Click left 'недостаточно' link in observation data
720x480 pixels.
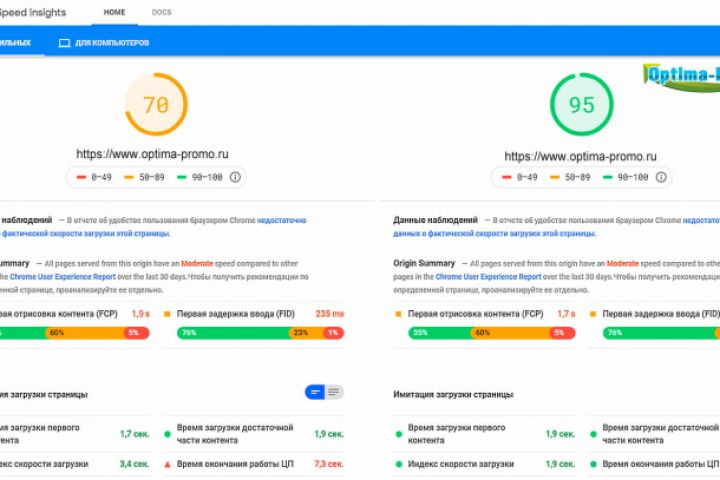(281, 220)
